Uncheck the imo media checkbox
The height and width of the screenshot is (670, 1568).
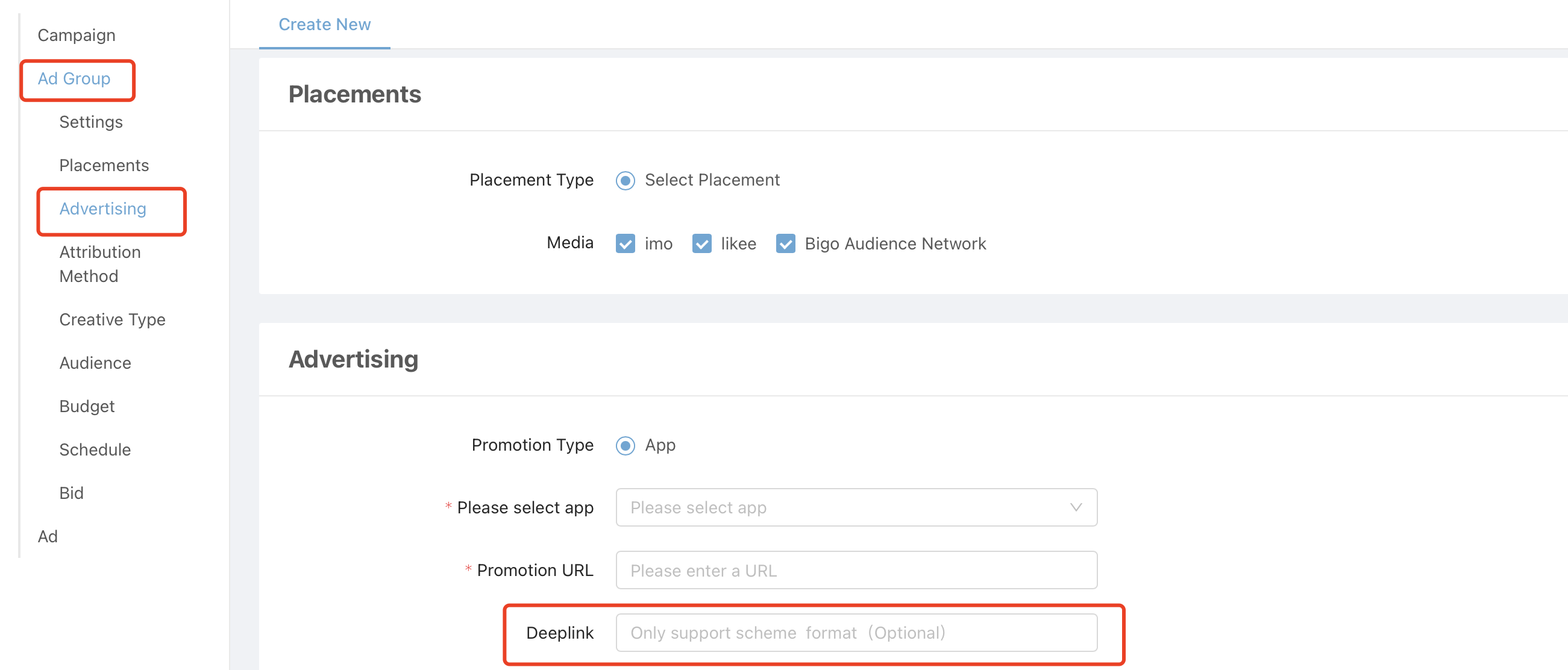(x=625, y=243)
